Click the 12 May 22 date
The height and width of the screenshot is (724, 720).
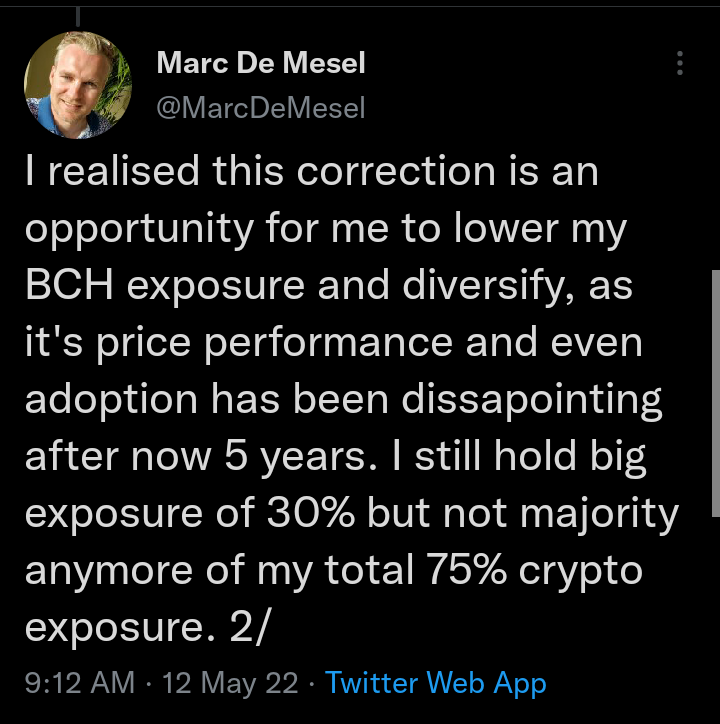pyautogui.click(x=230, y=682)
